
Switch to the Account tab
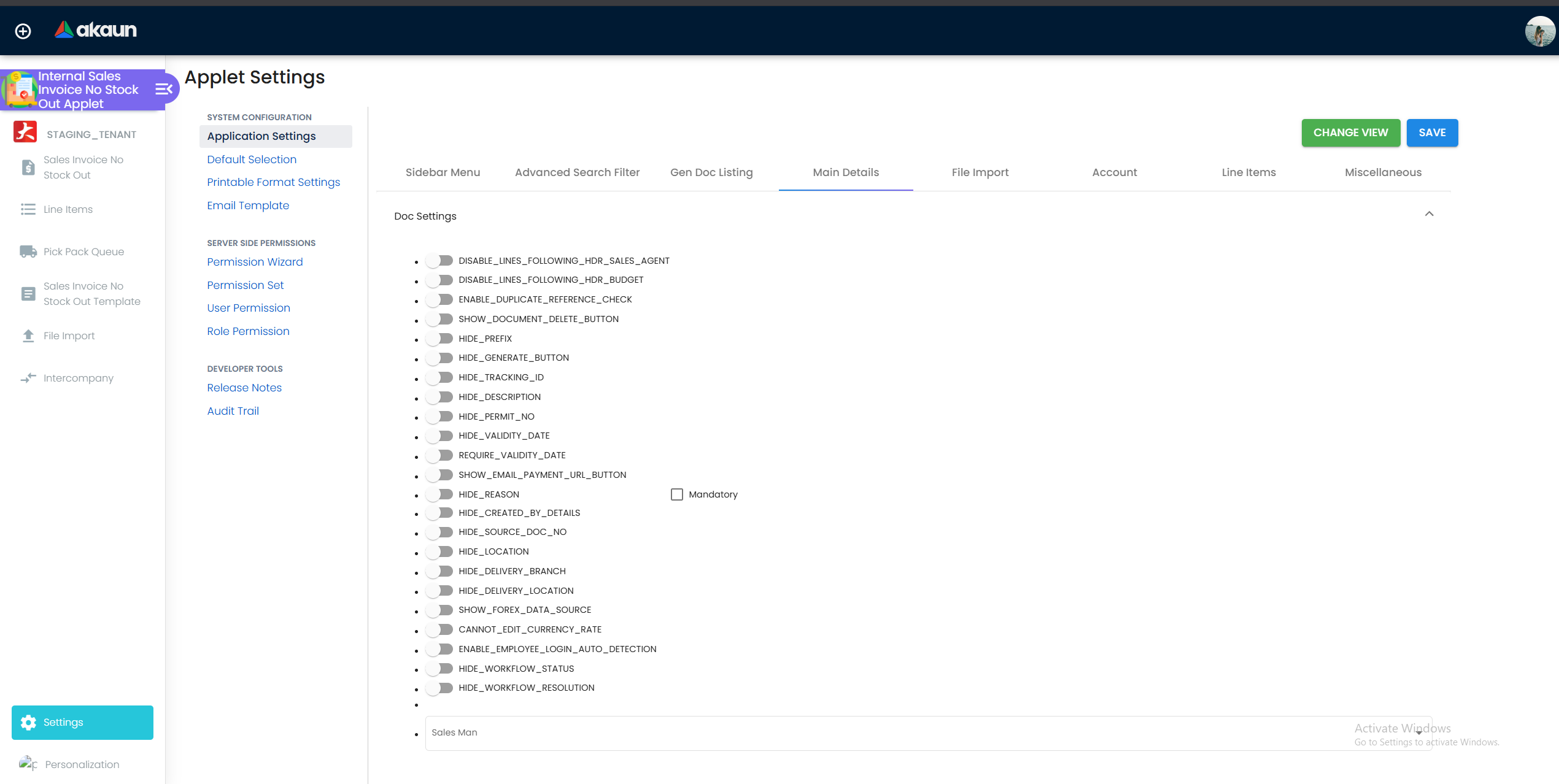pos(1115,173)
